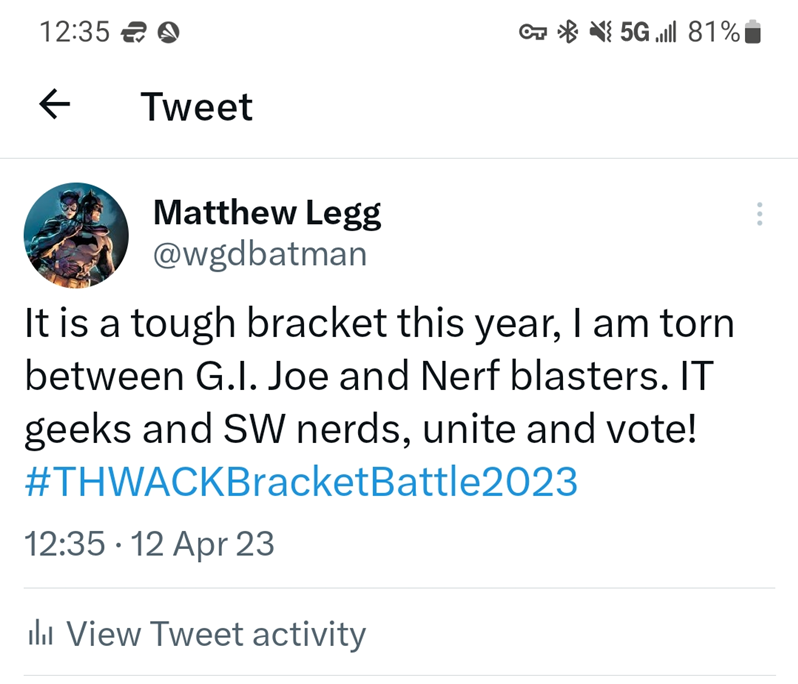Open the @wgdbatman handle
798x684 pixels.
click(260, 254)
